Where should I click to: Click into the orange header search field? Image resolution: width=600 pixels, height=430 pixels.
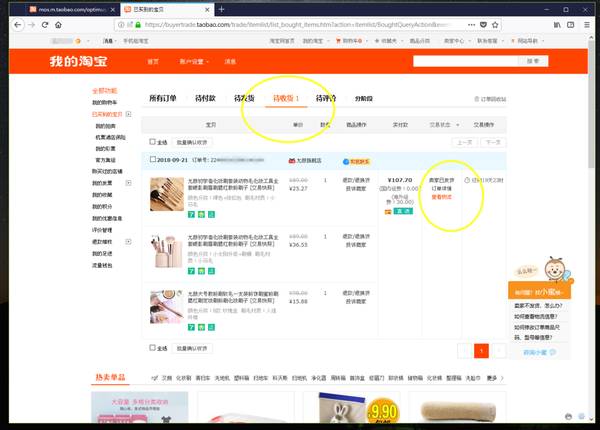click(465, 61)
